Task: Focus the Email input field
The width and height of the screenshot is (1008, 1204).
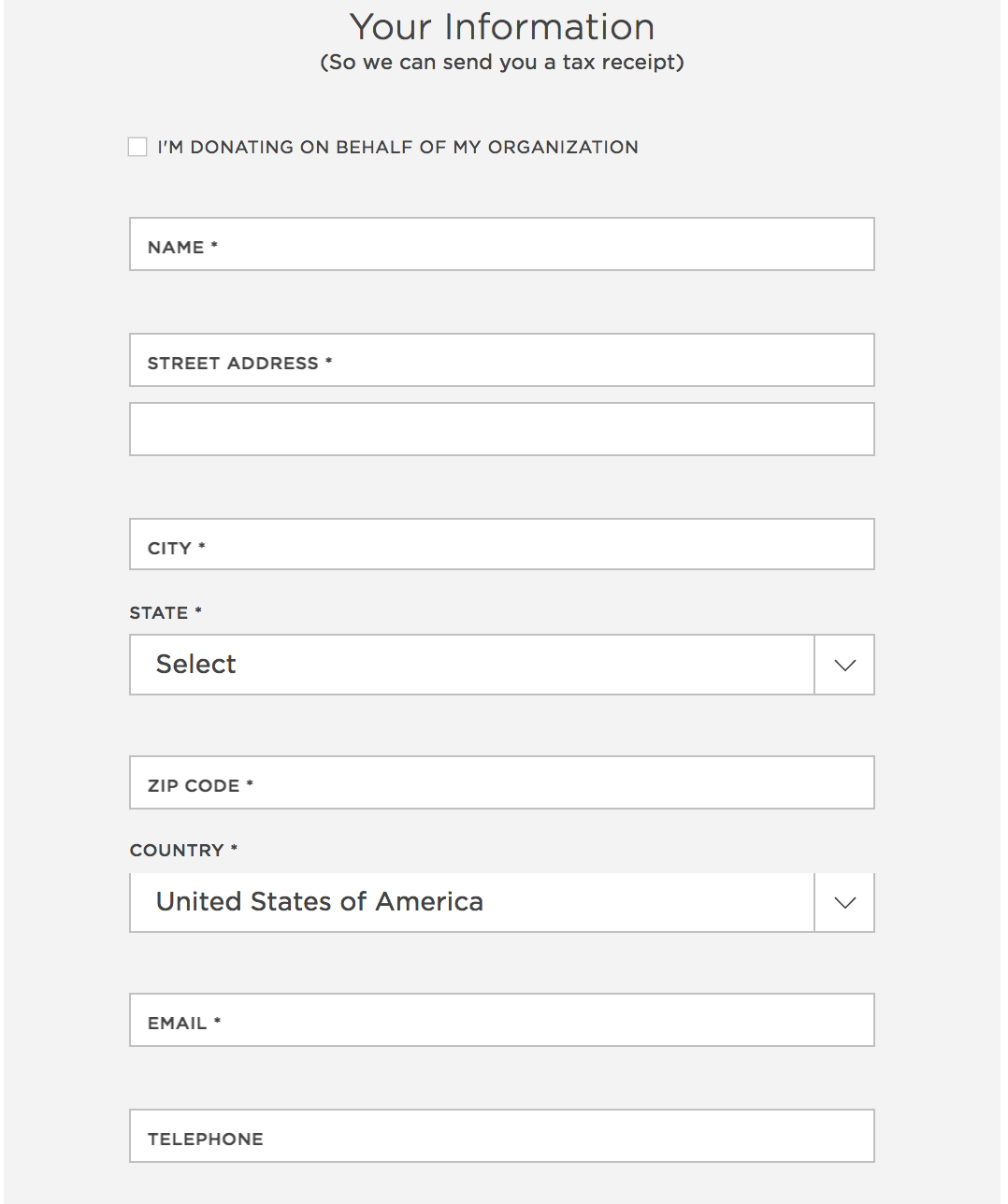Action: click(501, 1021)
